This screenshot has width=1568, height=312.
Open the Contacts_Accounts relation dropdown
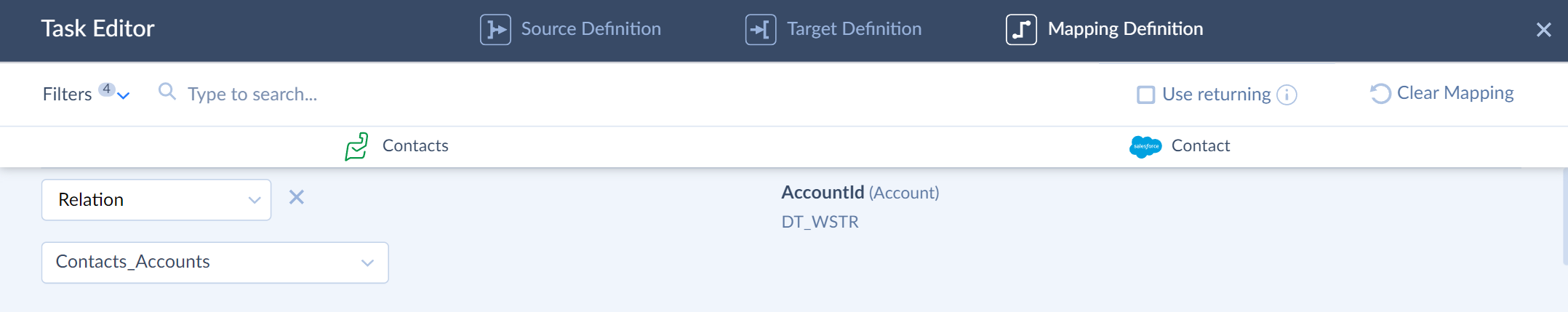click(x=215, y=263)
